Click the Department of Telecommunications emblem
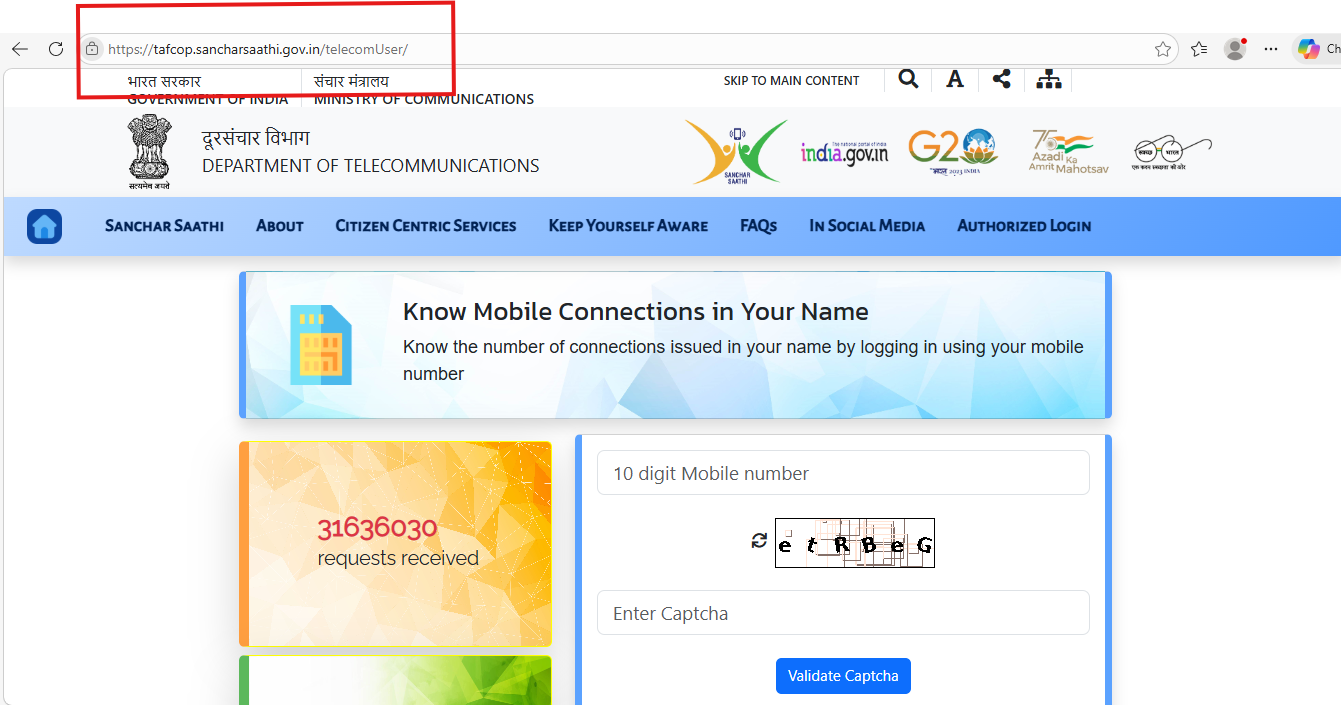Image resolution: width=1341 pixels, height=705 pixels. [x=149, y=149]
